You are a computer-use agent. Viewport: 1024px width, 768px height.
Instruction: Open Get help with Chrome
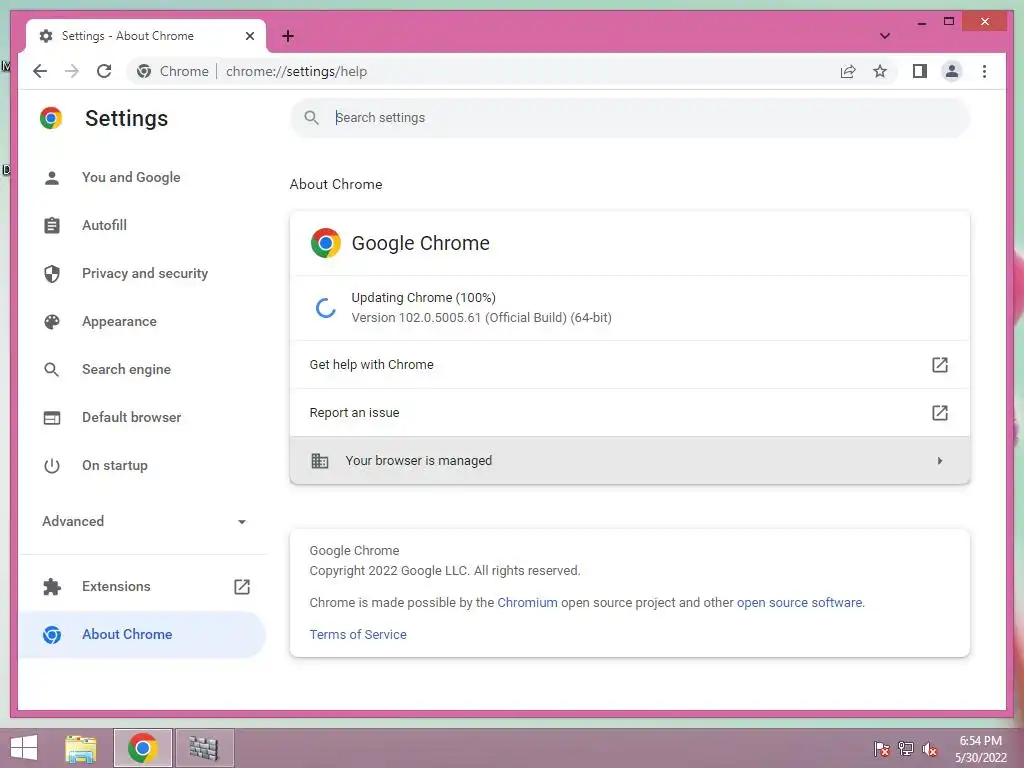coord(630,364)
